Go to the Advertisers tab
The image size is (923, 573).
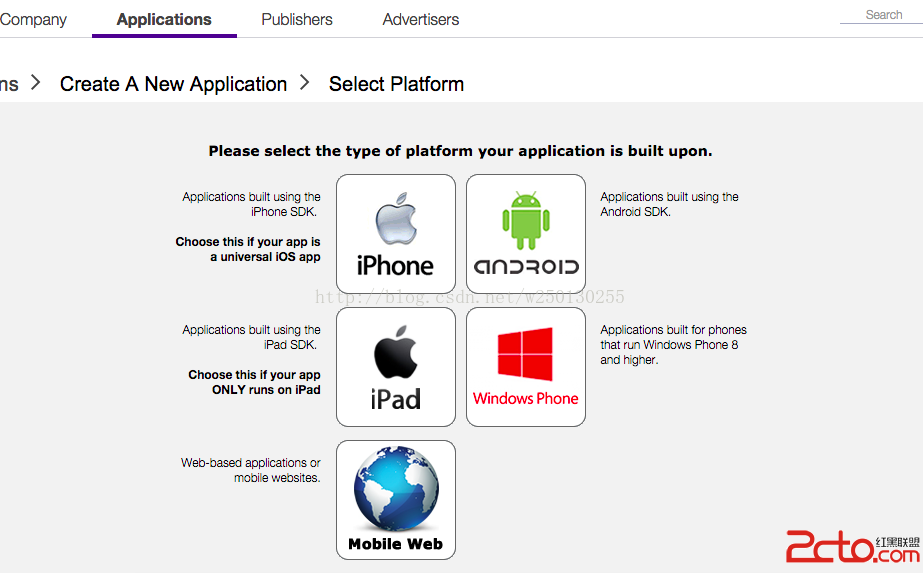coord(421,19)
